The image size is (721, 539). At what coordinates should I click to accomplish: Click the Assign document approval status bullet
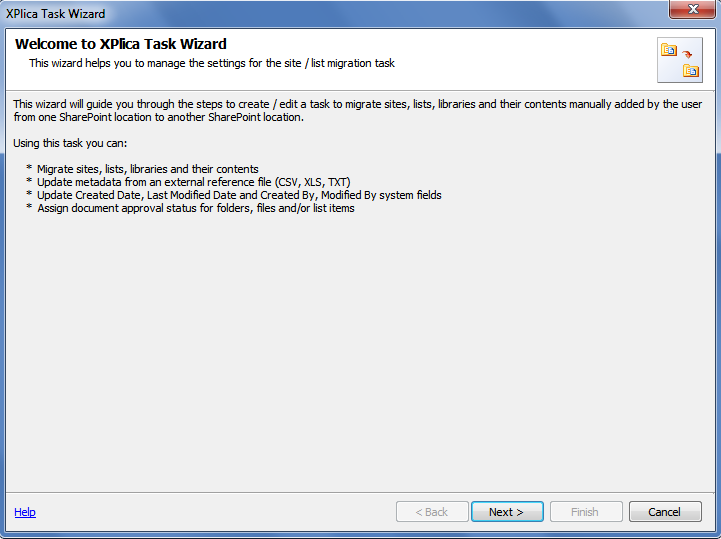[x=196, y=208]
